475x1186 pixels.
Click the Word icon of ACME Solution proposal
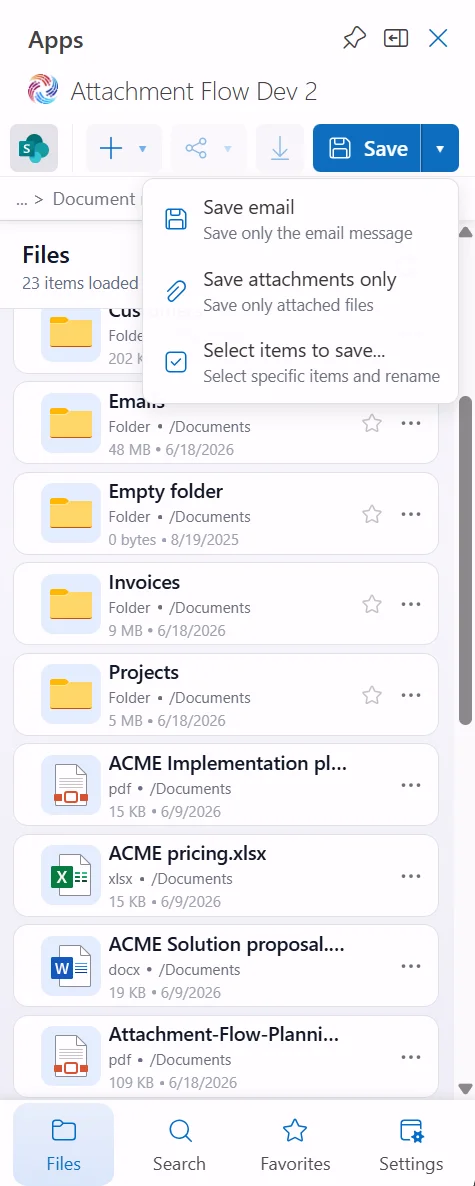71,966
